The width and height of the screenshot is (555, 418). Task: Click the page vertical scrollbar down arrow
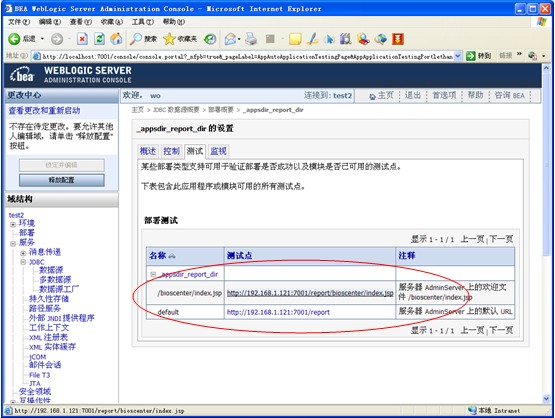(x=546, y=399)
